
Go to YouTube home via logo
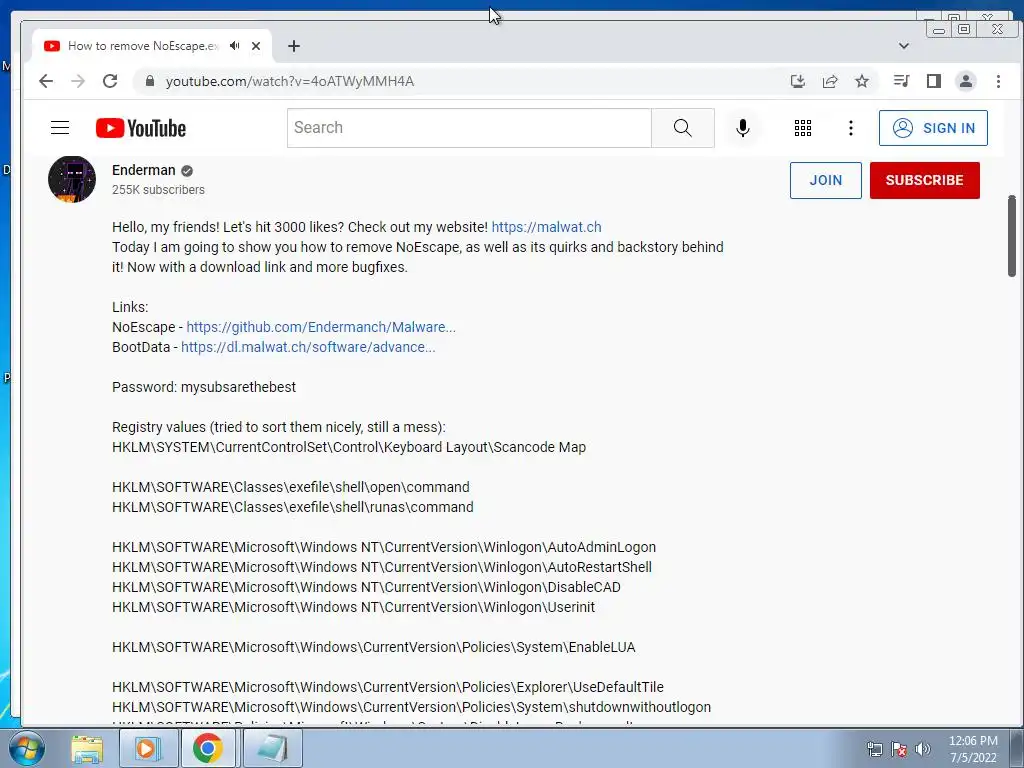click(x=141, y=128)
